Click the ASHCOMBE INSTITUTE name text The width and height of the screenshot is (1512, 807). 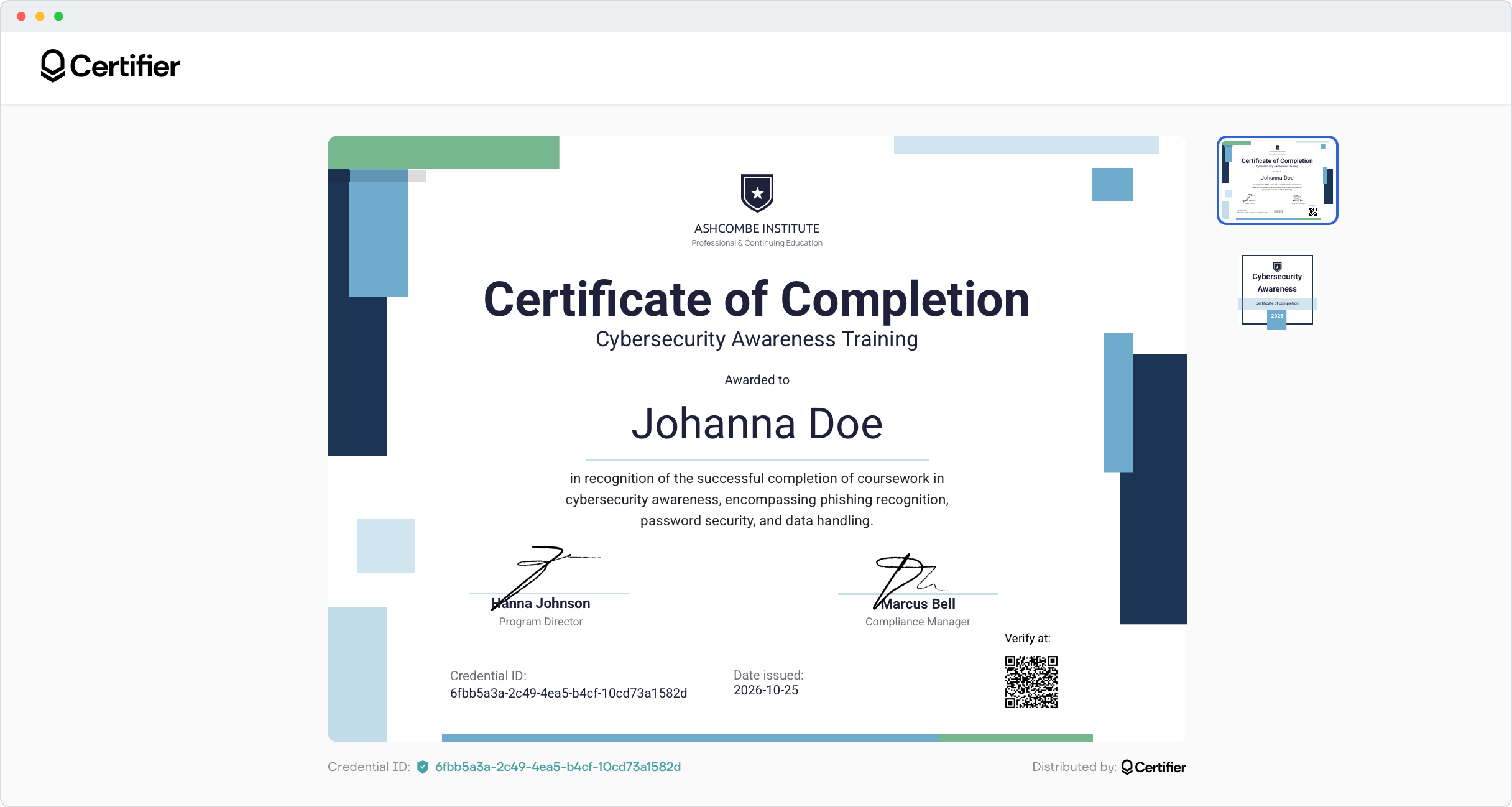757,228
